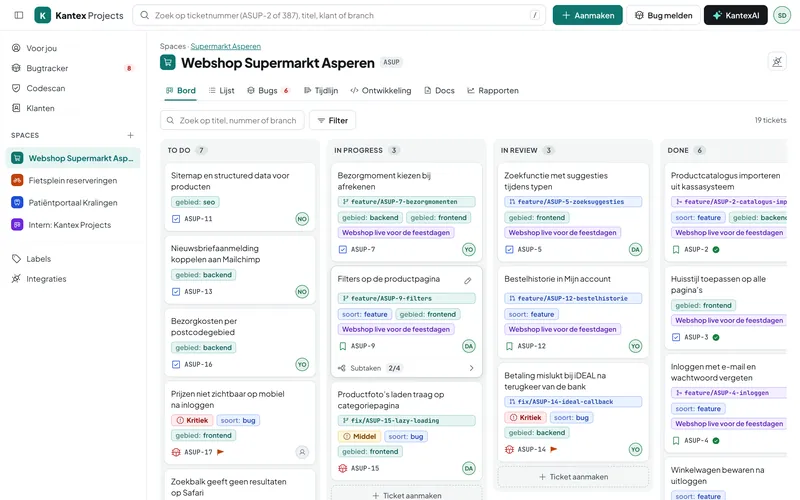Click the task checkbox icon on ASUP-11
The image size is (800, 500).
[x=176, y=219]
